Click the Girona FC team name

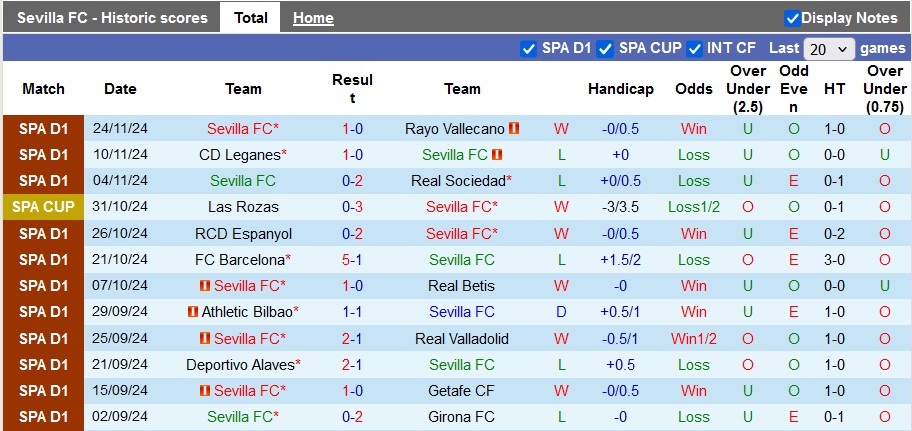461,417
